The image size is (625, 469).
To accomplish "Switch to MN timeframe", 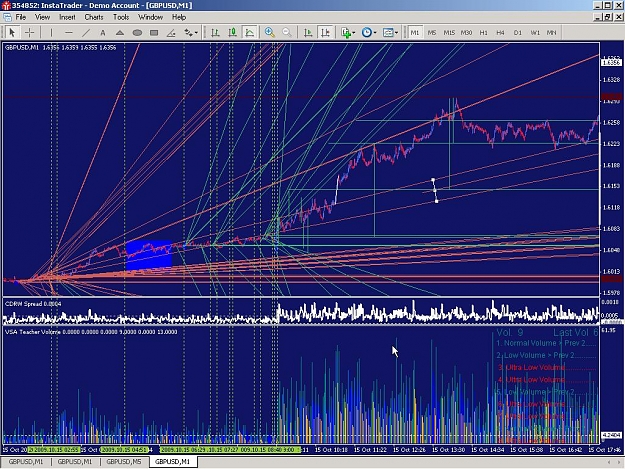I will point(552,33).
